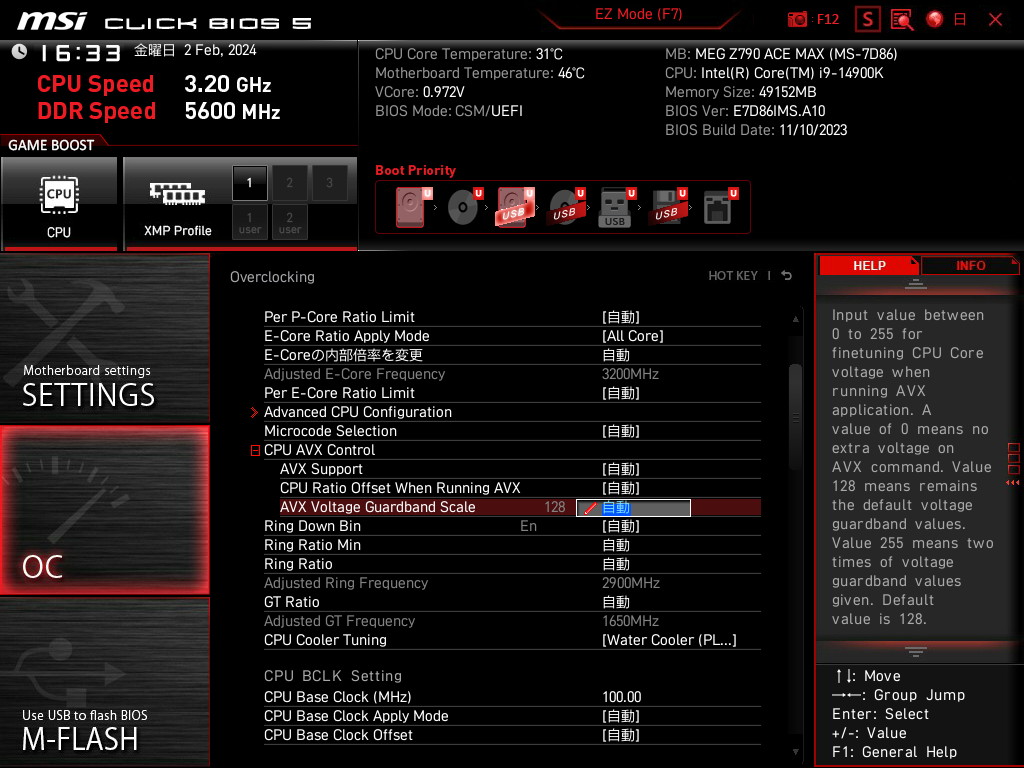This screenshot has height=768, width=1024.
Task: Open the CPU Cooler Tuning dropdown
Action: coord(668,640)
